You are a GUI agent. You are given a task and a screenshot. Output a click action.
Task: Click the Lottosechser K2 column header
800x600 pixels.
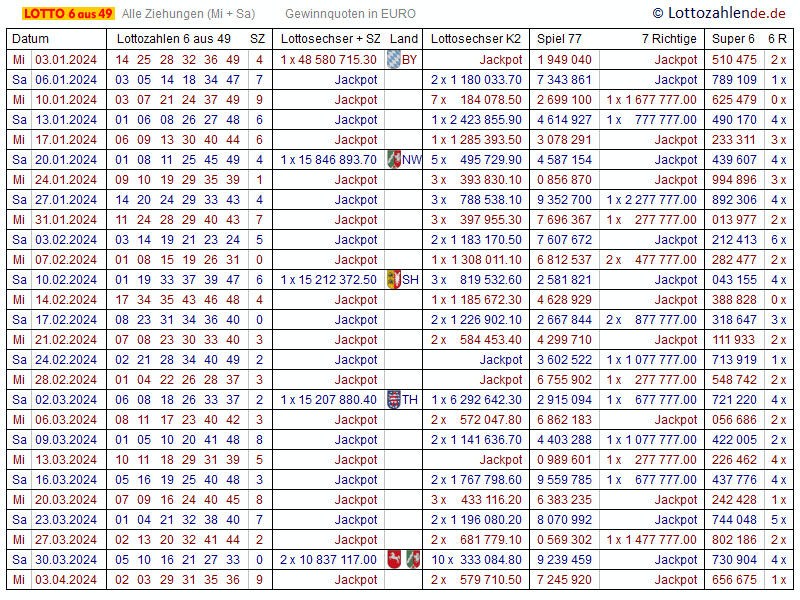click(475, 38)
